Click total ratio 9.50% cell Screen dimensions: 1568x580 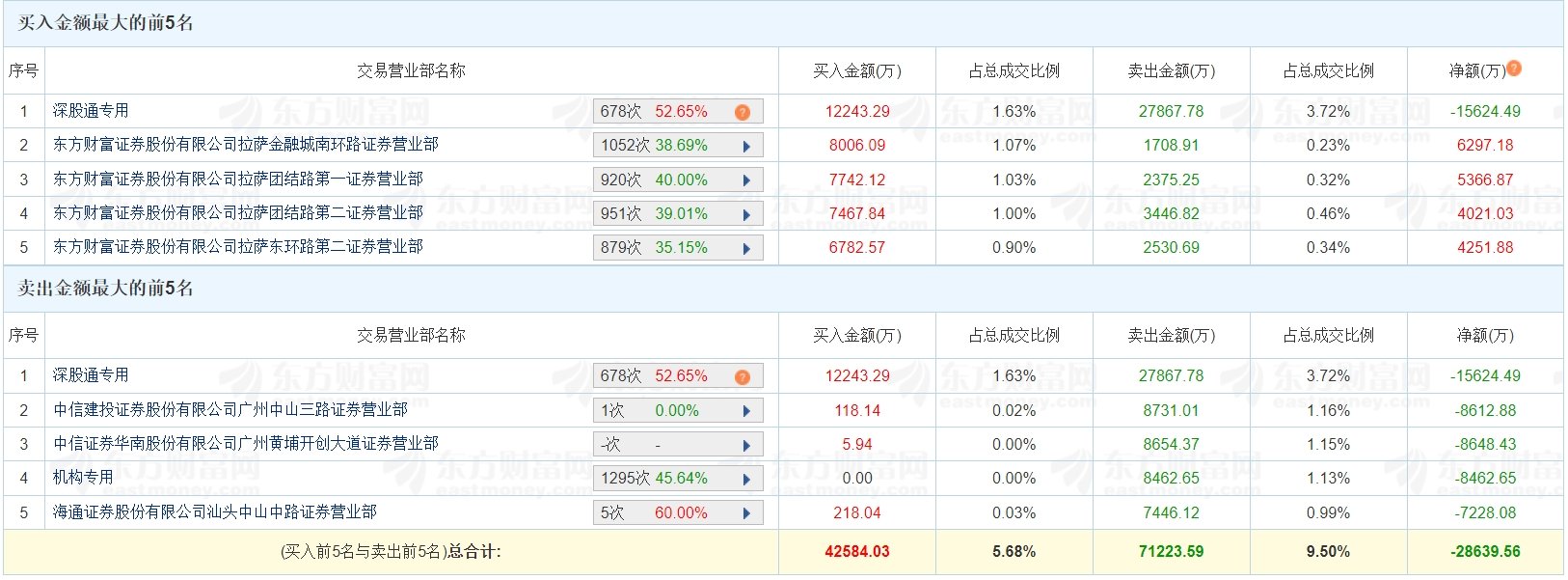pos(1329,552)
